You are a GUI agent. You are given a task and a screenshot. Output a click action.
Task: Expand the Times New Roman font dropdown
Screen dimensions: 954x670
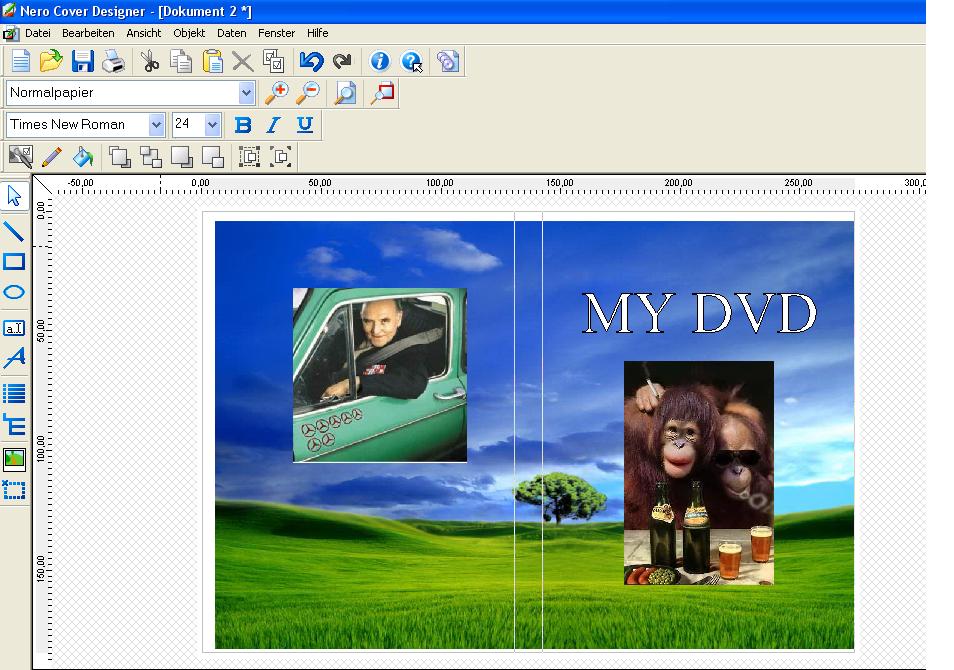pos(156,125)
